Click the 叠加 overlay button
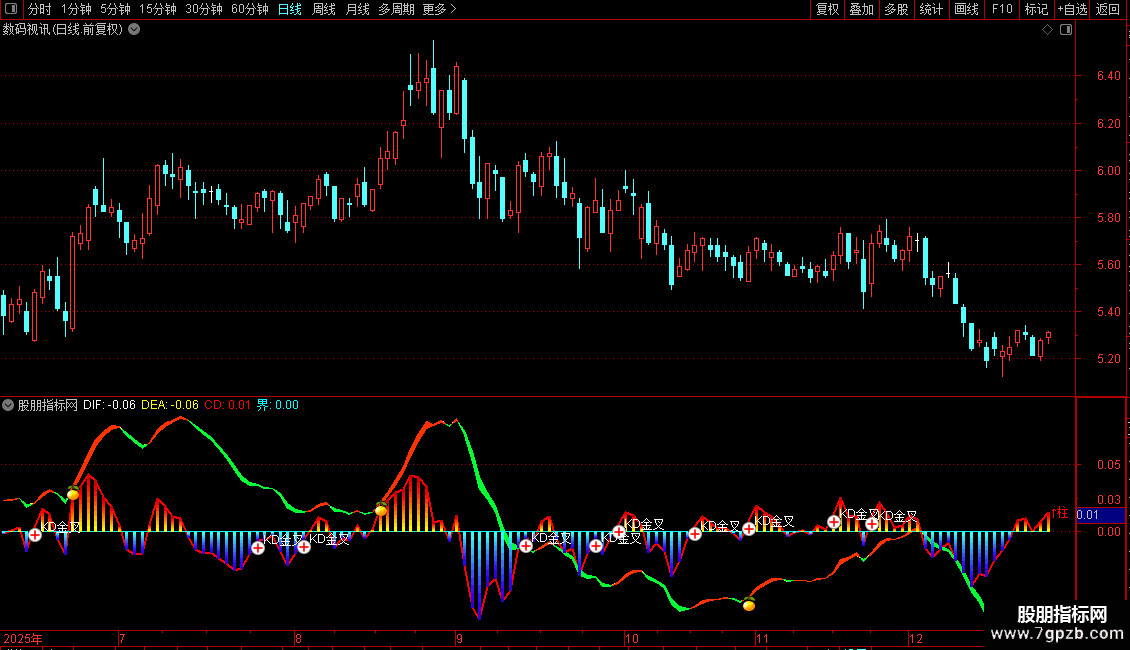This screenshot has height=650, width=1130. [x=861, y=9]
